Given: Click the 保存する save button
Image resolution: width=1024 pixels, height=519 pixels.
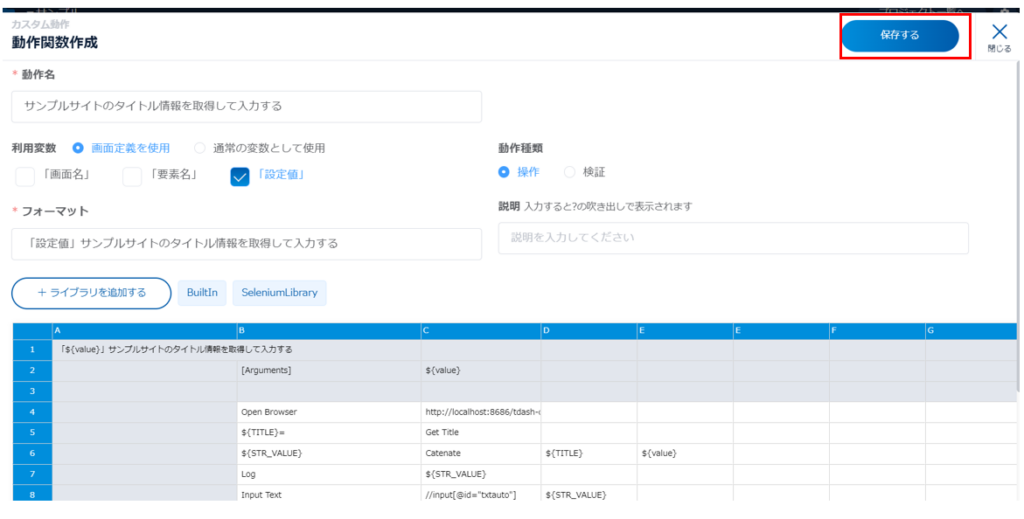Looking at the screenshot, I should pyautogui.click(x=899, y=35).
